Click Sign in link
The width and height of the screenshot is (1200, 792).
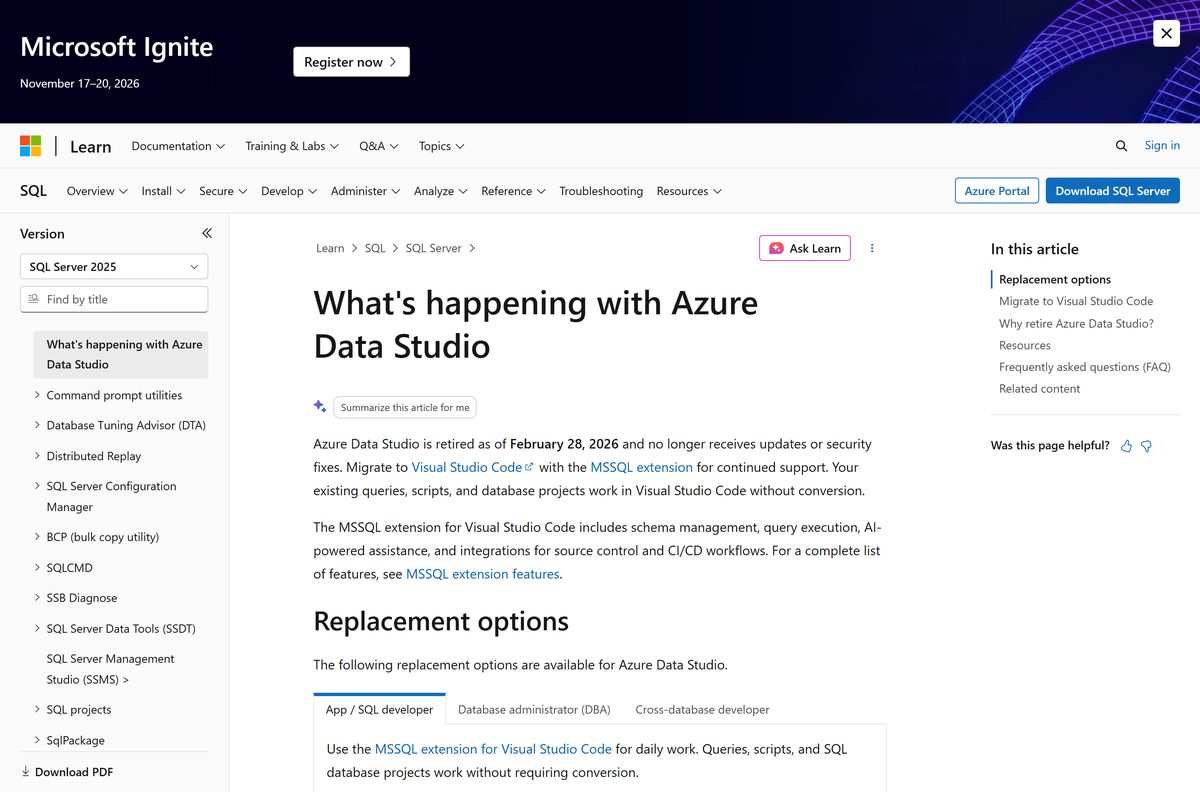tap(1162, 145)
